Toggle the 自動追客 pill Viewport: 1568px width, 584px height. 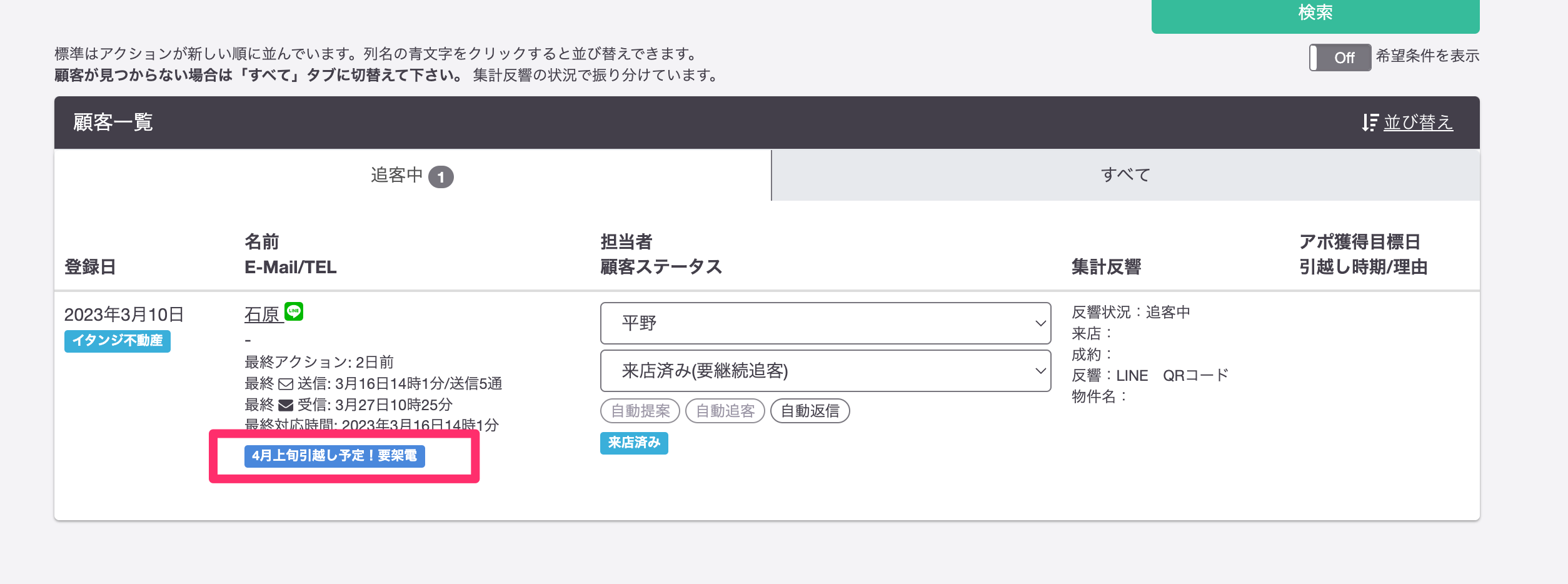725,411
